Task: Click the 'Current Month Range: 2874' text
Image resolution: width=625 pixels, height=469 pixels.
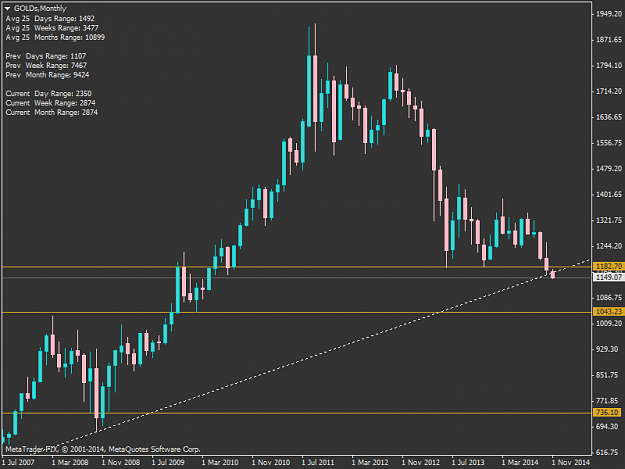Action: coord(52,112)
